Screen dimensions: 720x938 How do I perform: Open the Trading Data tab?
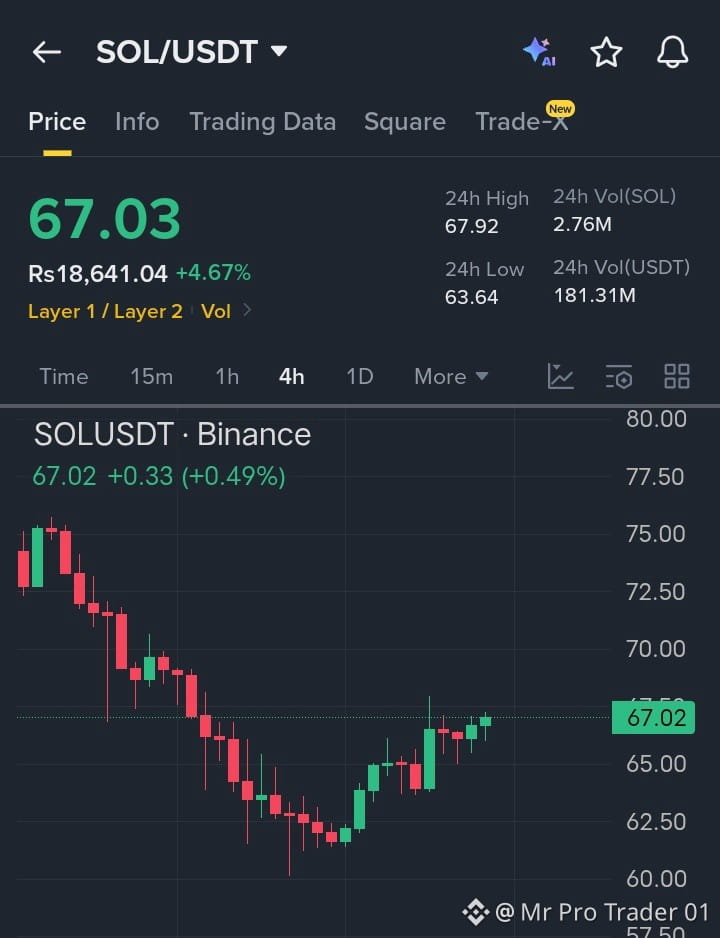point(263,122)
